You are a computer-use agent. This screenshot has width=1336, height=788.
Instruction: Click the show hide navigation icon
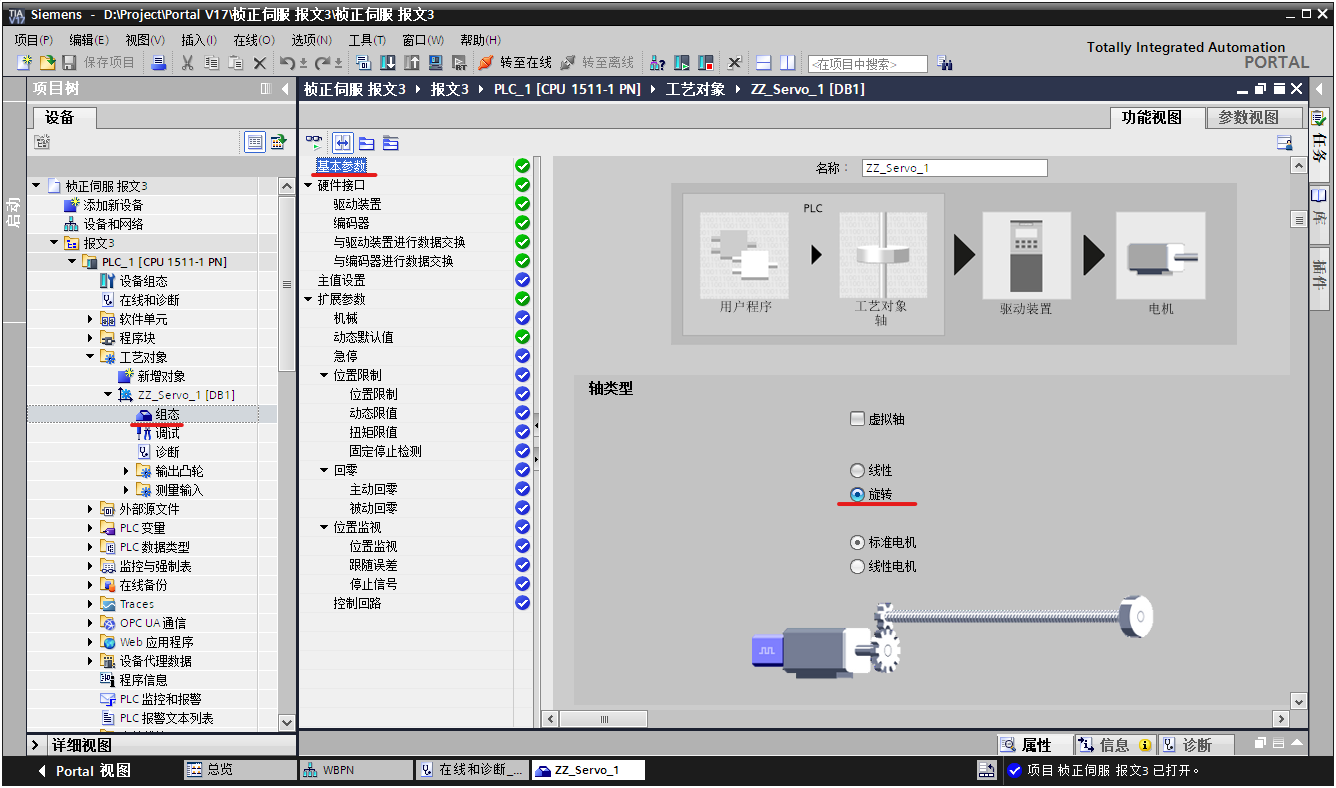pos(343,143)
